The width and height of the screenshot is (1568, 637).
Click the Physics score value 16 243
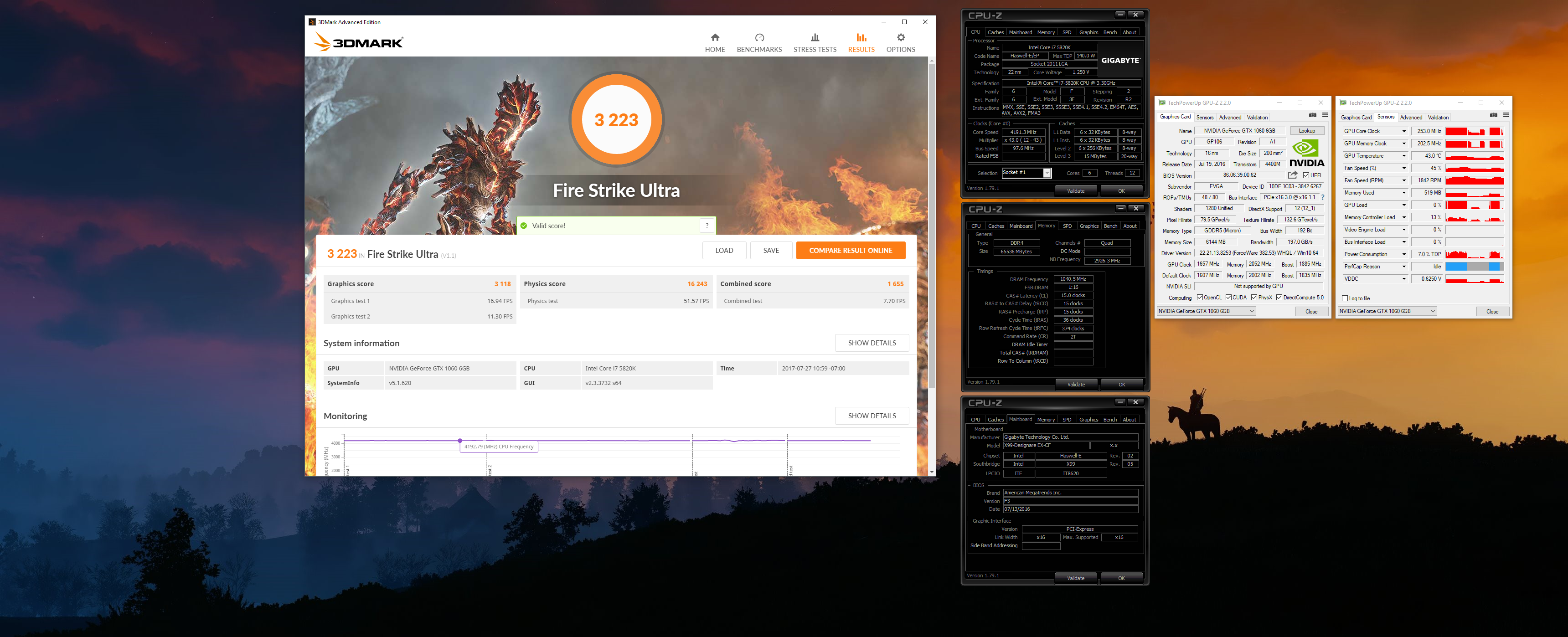click(697, 283)
